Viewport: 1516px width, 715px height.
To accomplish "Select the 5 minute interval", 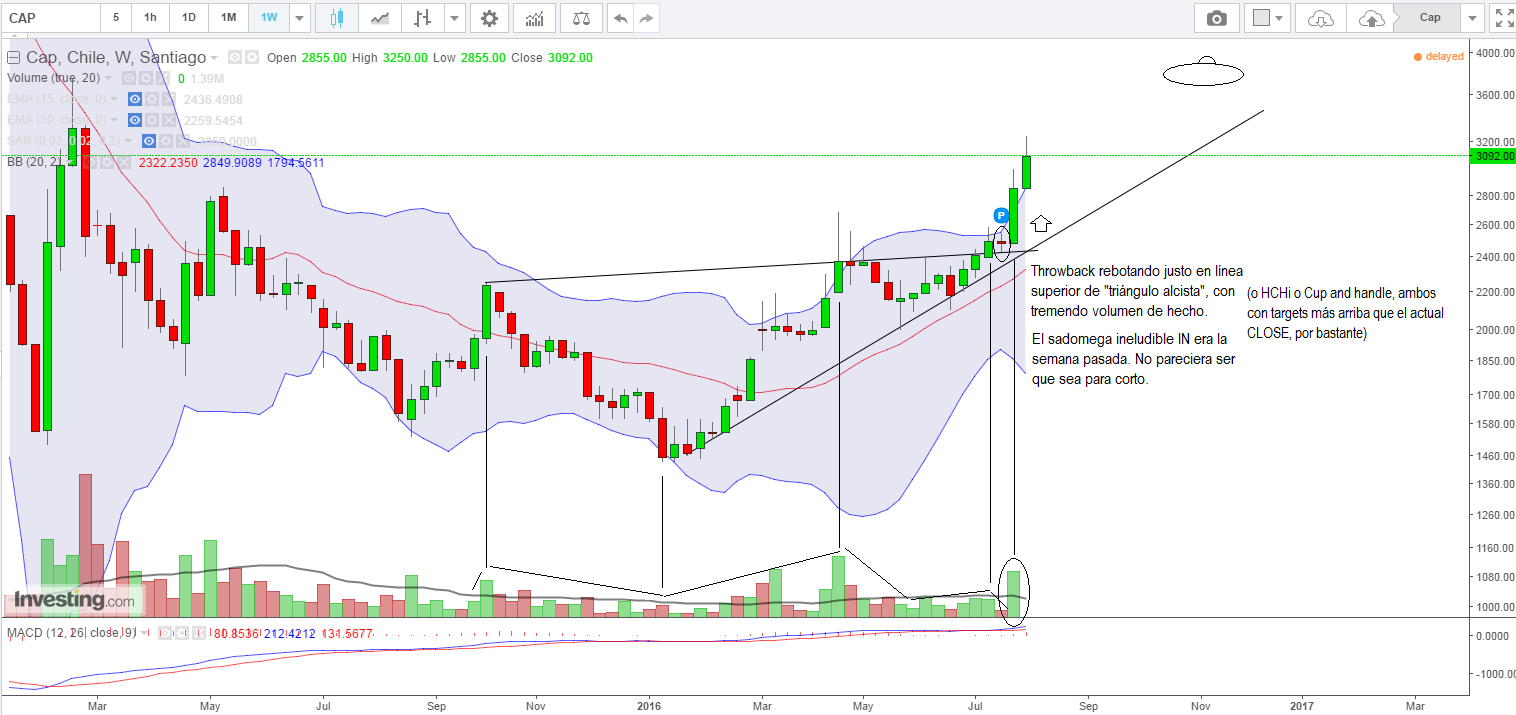I will 115,18.
